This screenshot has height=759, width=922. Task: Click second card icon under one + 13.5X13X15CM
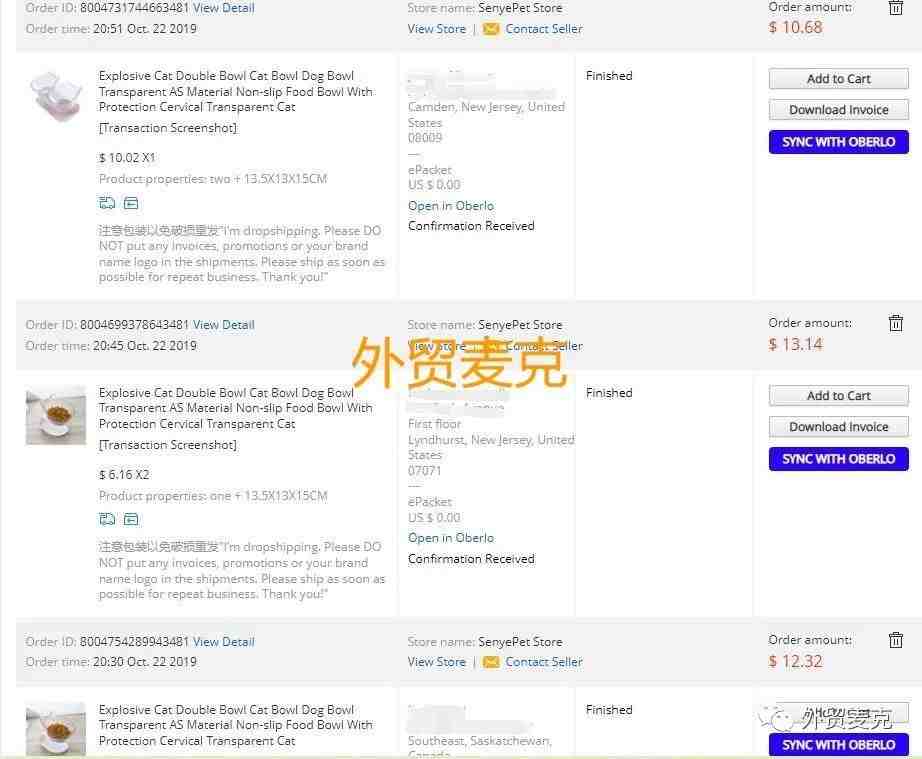coord(131,519)
